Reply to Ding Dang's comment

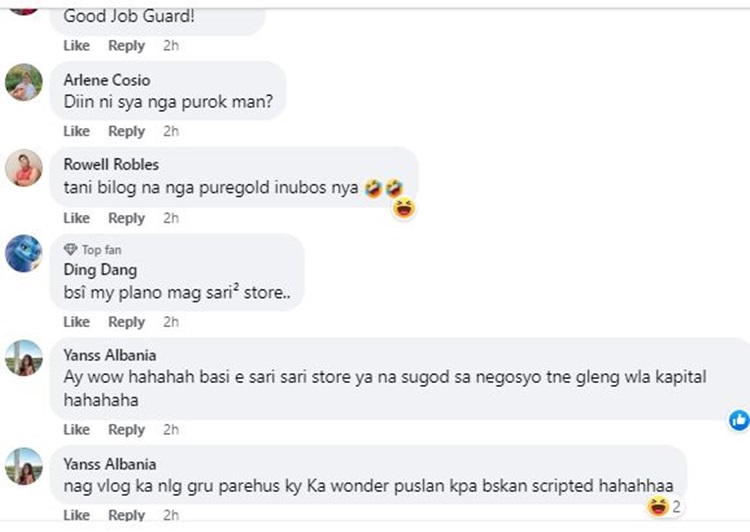pos(126,322)
